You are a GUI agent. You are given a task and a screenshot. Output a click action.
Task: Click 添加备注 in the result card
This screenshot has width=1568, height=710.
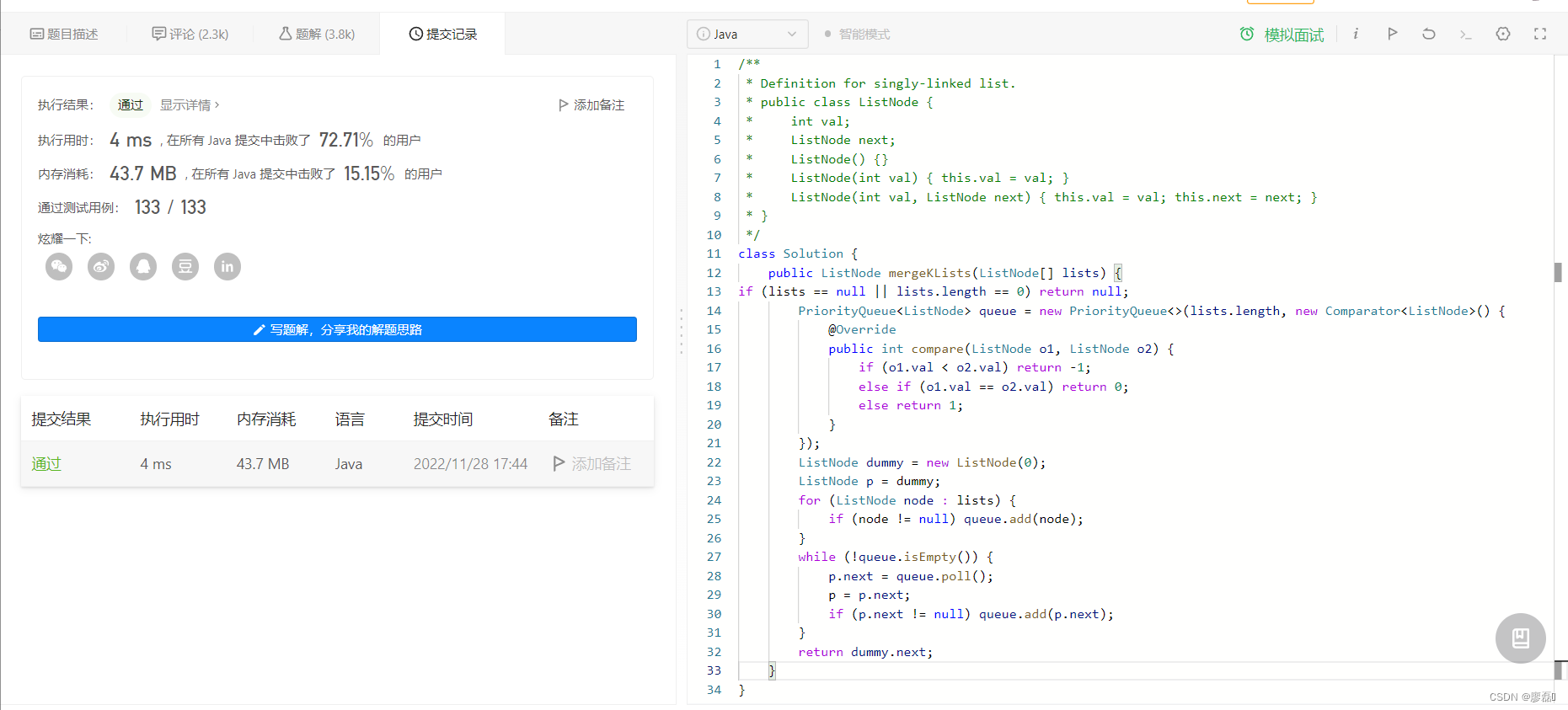[591, 105]
